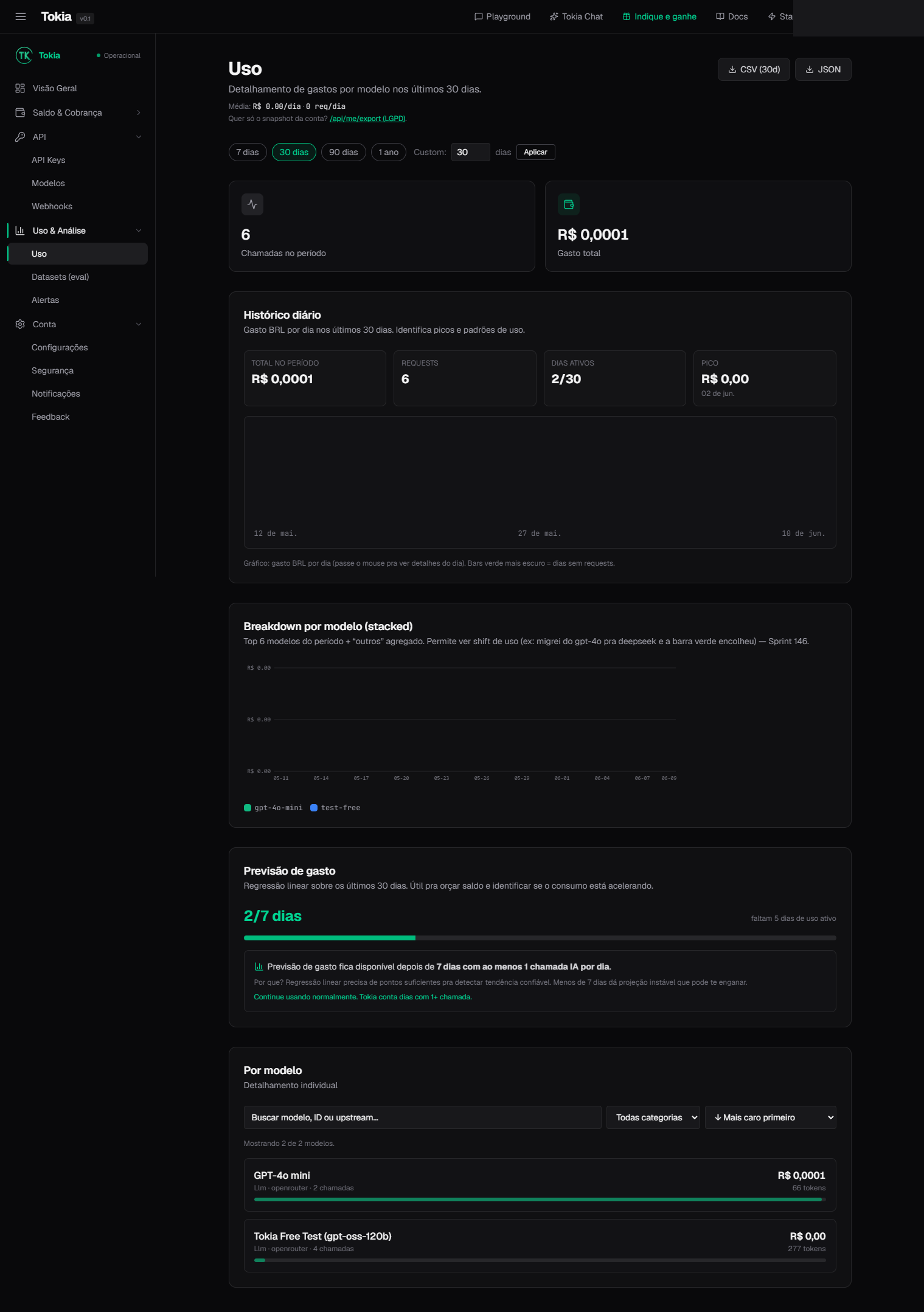Click the TOTAL NO PERÍODO stat card

(x=315, y=378)
